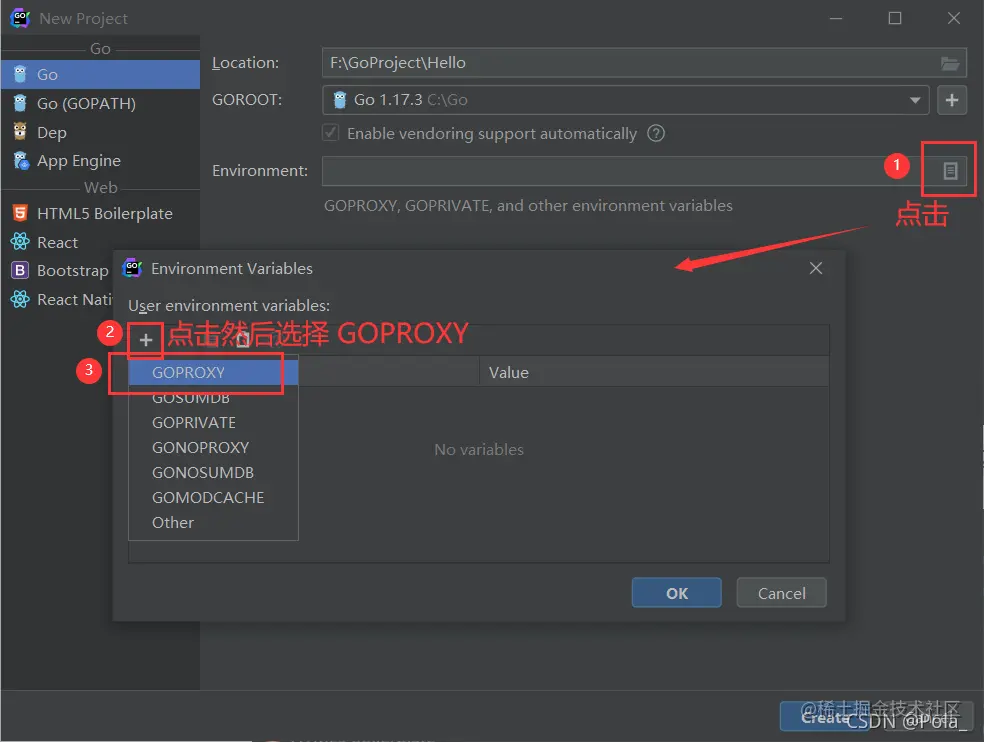Select React project template
The height and width of the screenshot is (742, 984).
100,242
